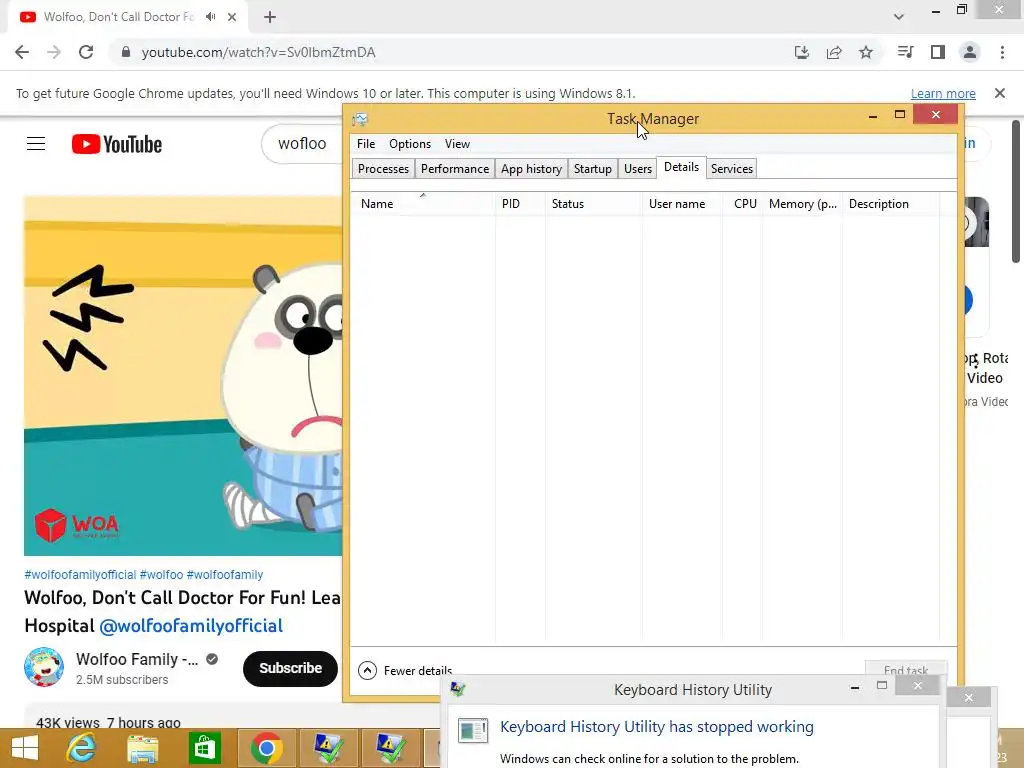Switch to the Startup tab
The width and height of the screenshot is (1024, 768).
(592, 169)
